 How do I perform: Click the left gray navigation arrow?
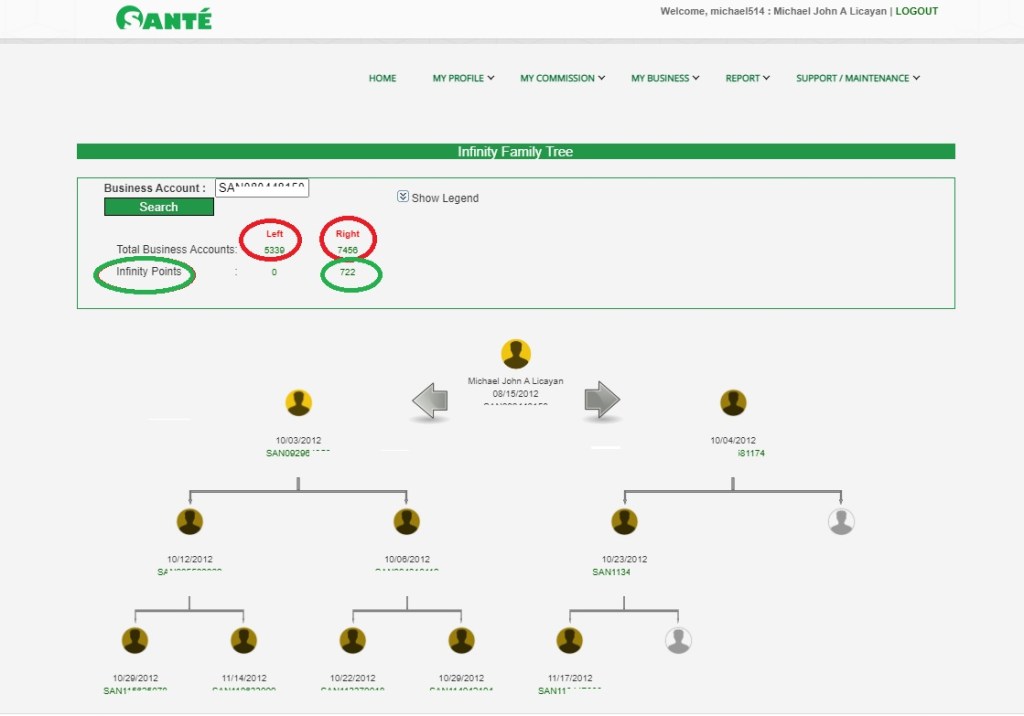point(430,401)
